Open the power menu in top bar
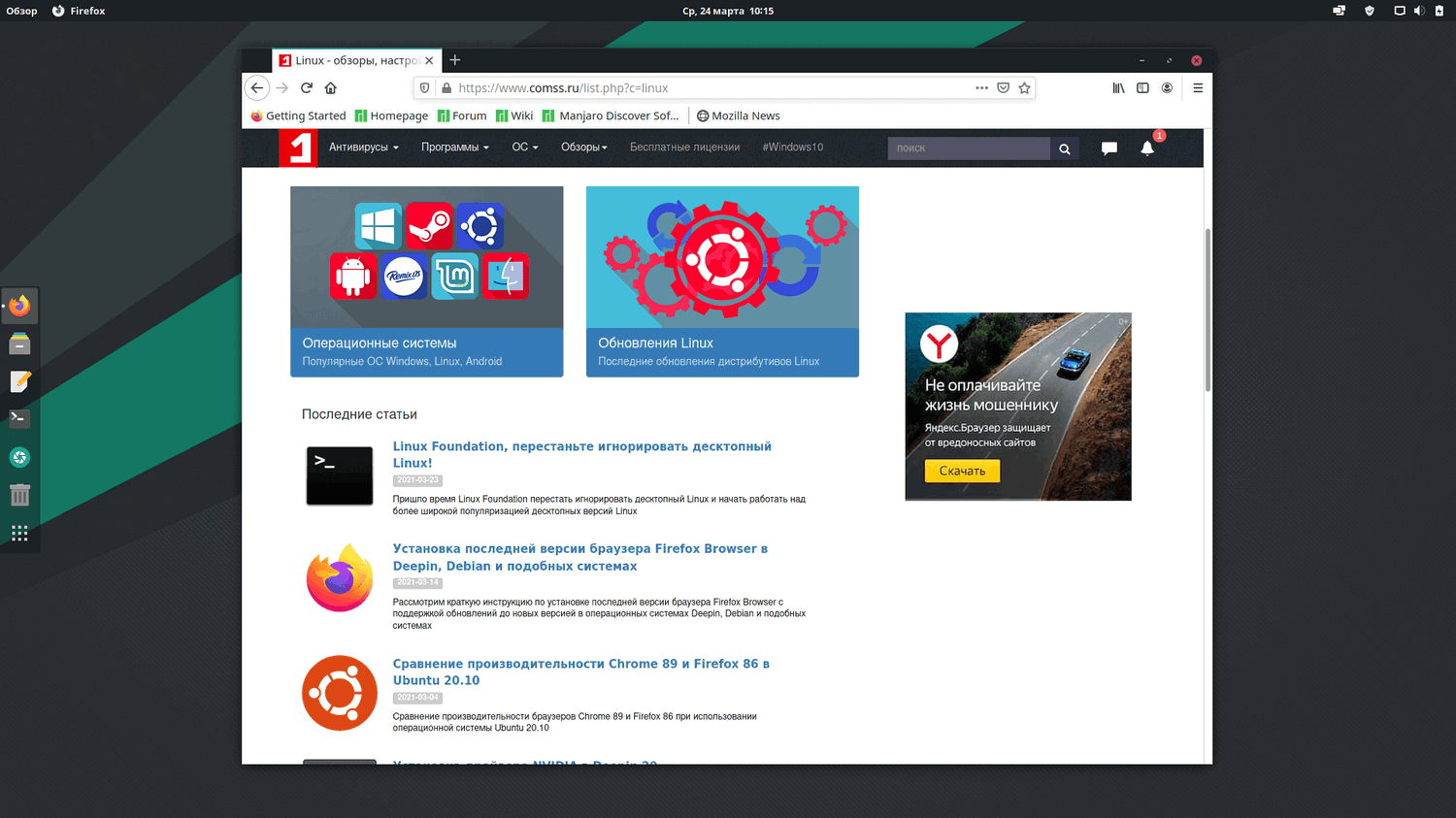This screenshot has height=818, width=1456. [1439, 11]
